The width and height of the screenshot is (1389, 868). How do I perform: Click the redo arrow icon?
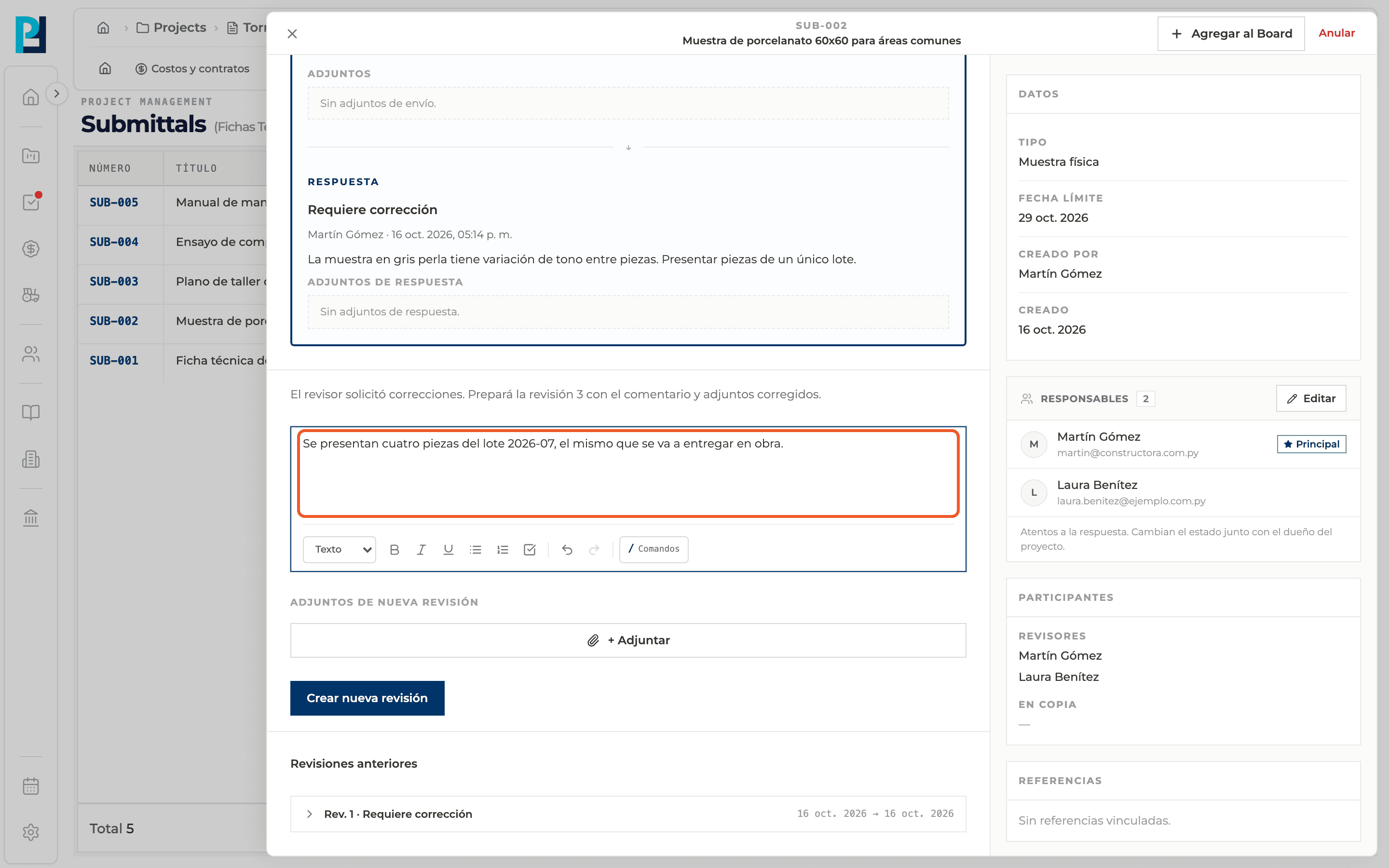point(594,549)
